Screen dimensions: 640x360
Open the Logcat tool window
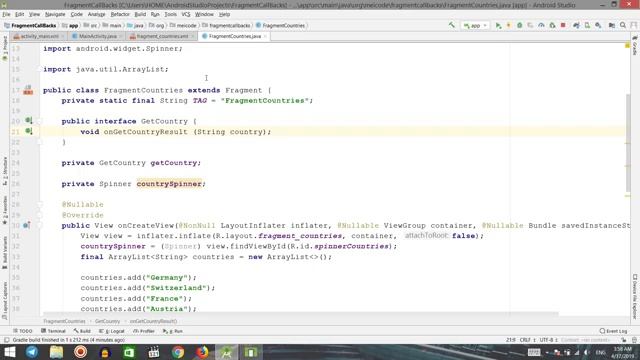pyautogui.click(x=112, y=331)
